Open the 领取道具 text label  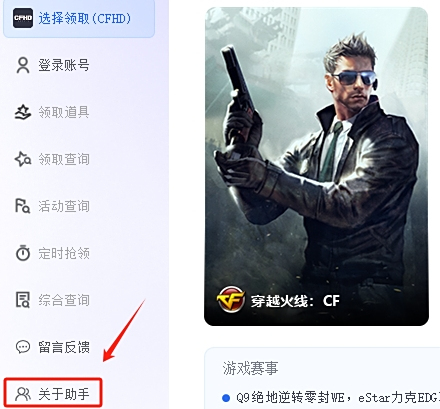[x=64, y=112]
